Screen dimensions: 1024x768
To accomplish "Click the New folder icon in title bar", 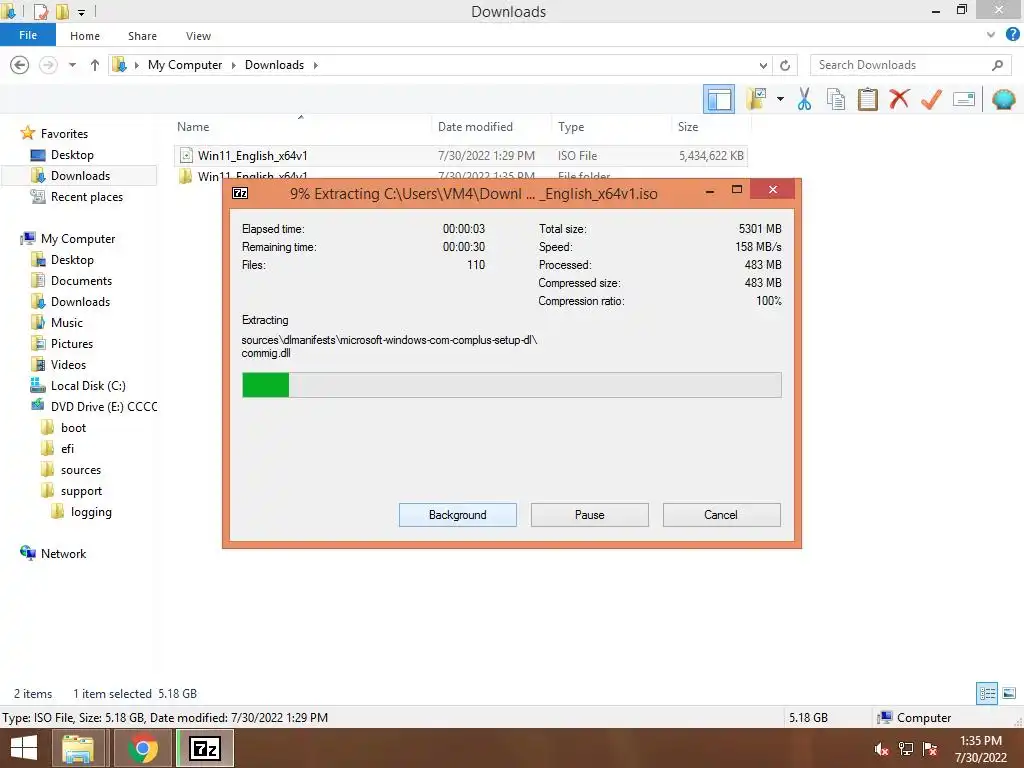I will (62, 12).
